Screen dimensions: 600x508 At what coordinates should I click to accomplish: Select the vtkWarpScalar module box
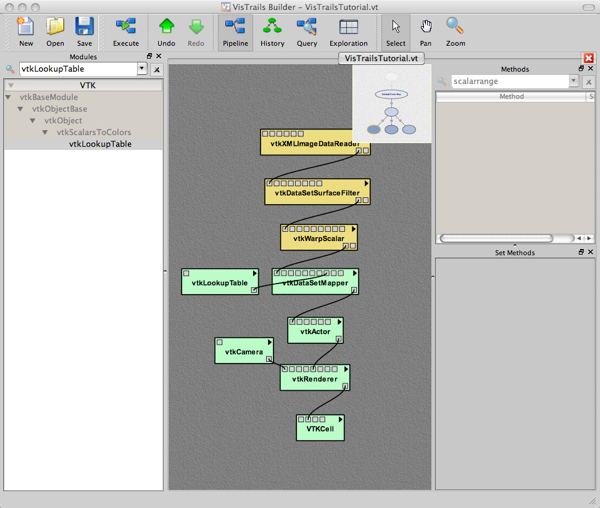pyautogui.click(x=319, y=240)
